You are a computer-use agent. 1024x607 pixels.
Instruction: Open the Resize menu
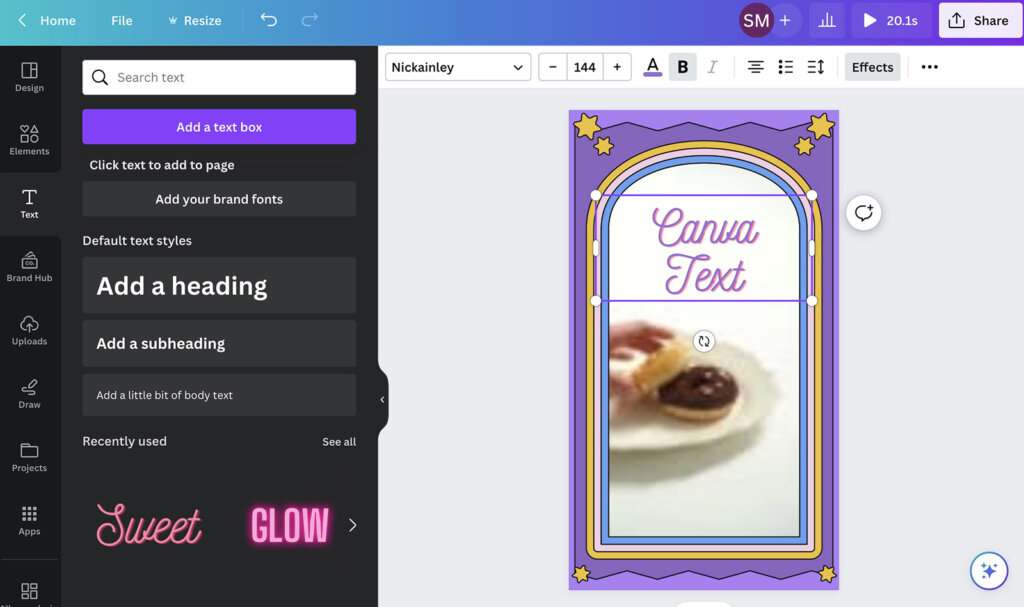coord(194,20)
